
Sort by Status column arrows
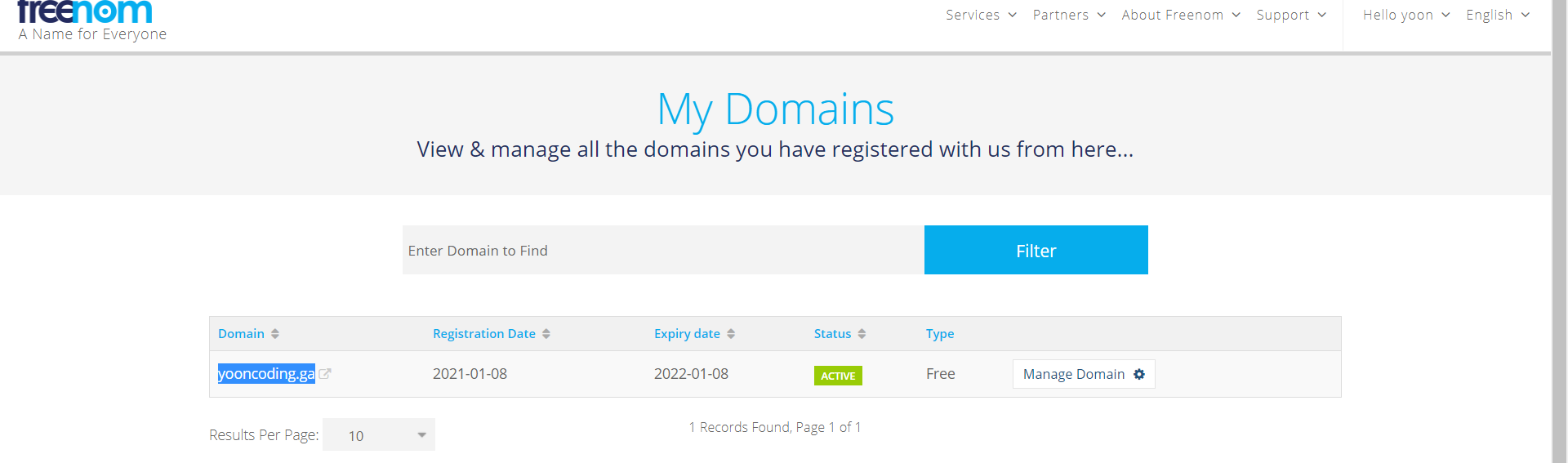(862, 334)
